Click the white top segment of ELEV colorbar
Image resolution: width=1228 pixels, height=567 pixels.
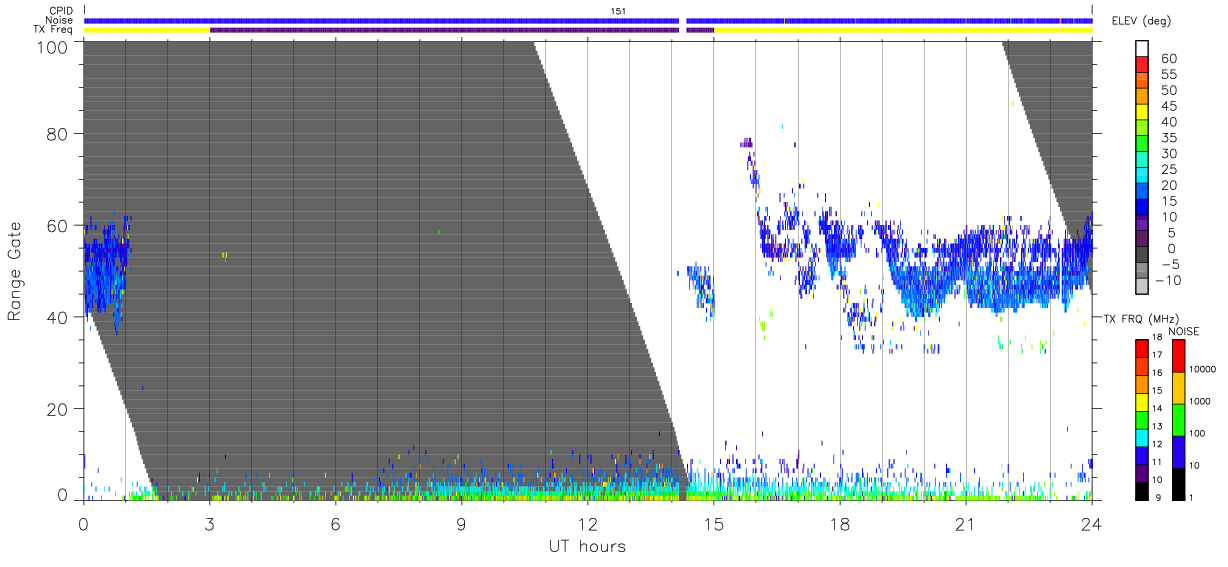tap(1143, 48)
